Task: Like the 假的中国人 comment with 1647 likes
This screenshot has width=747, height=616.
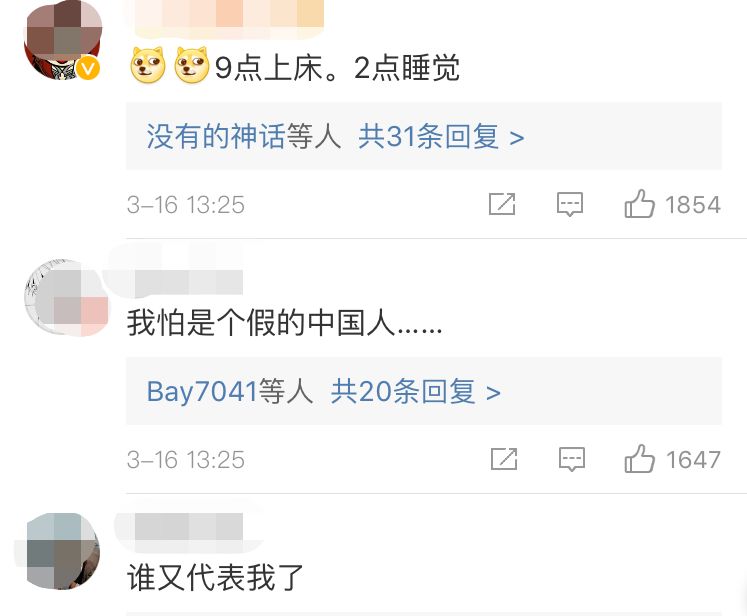Action: 639,459
